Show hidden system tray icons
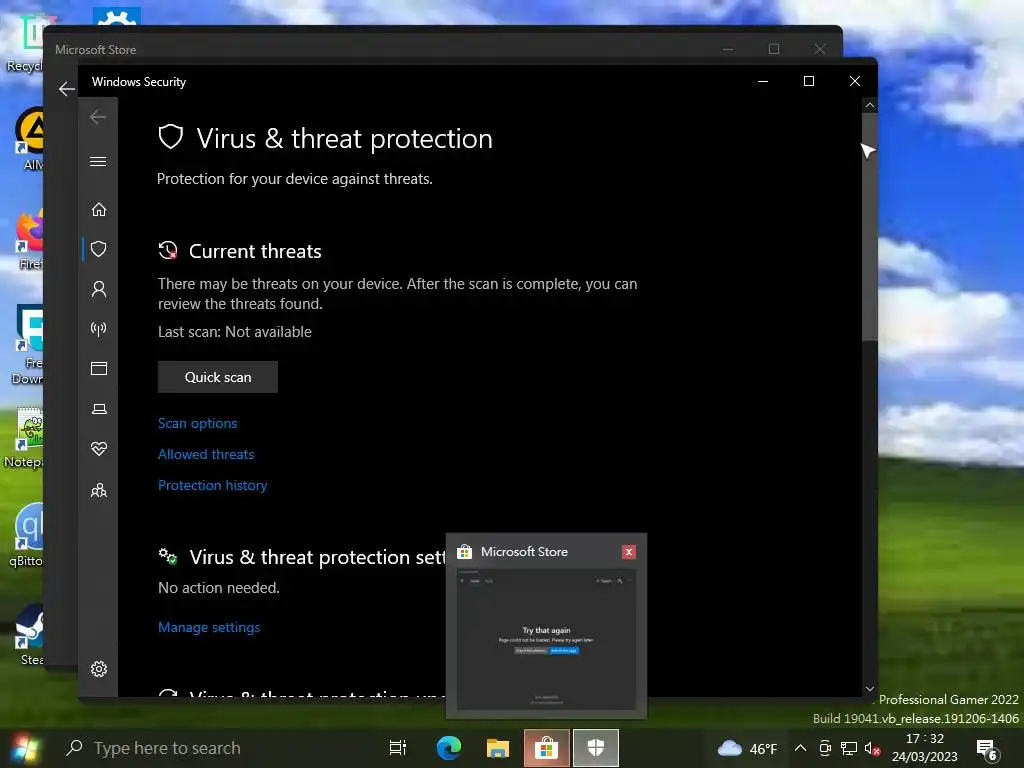 (800, 748)
